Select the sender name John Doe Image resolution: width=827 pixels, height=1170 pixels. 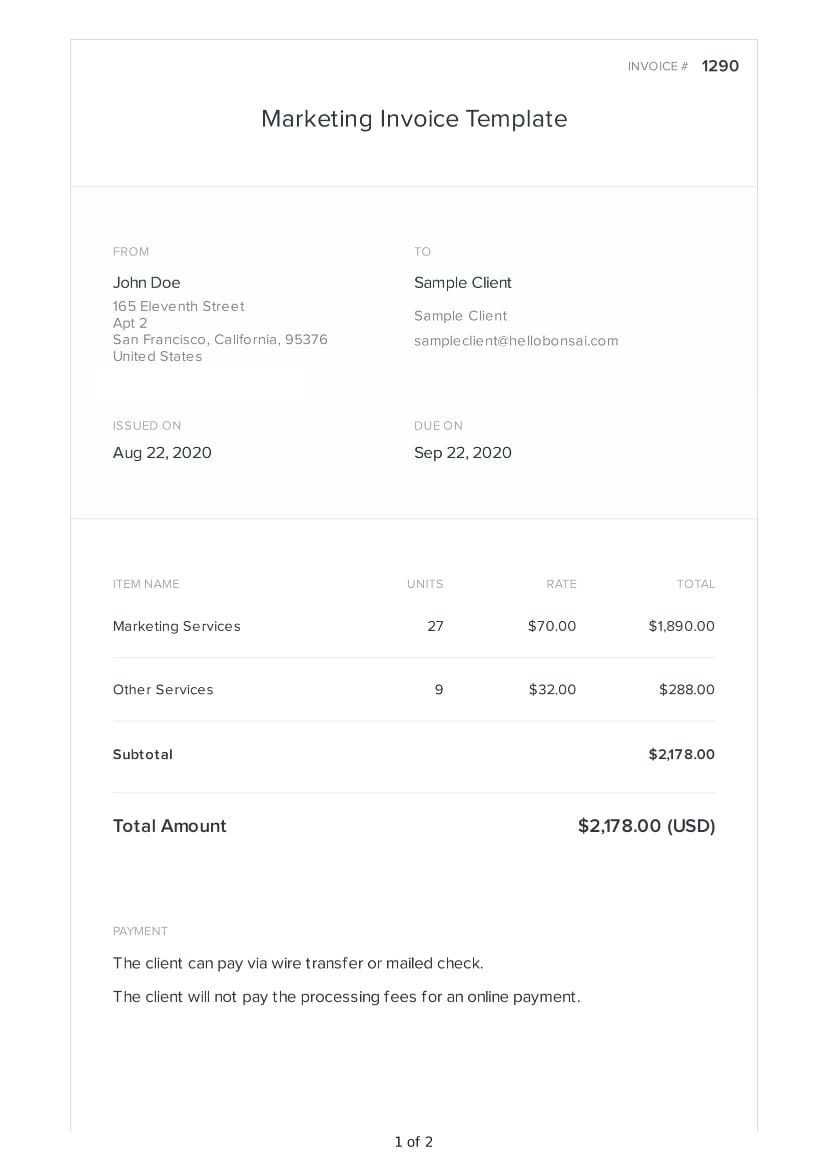(x=147, y=283)
